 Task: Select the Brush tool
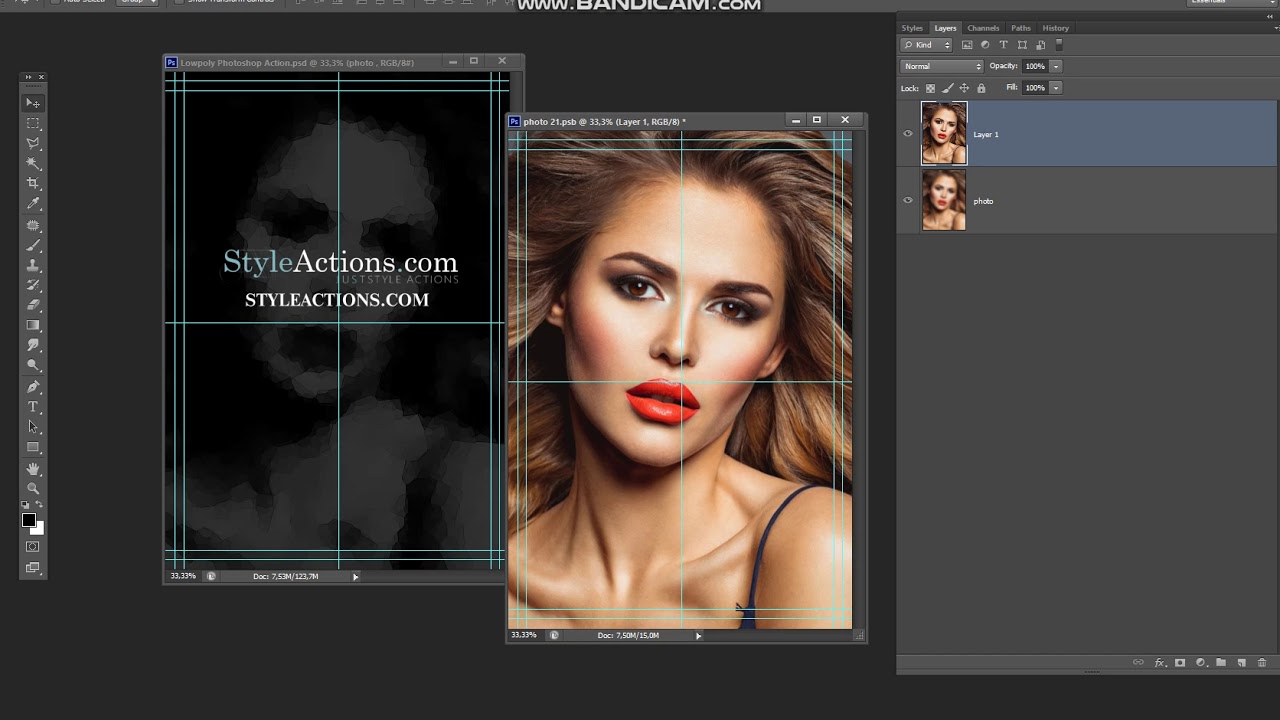pos(33,246)
